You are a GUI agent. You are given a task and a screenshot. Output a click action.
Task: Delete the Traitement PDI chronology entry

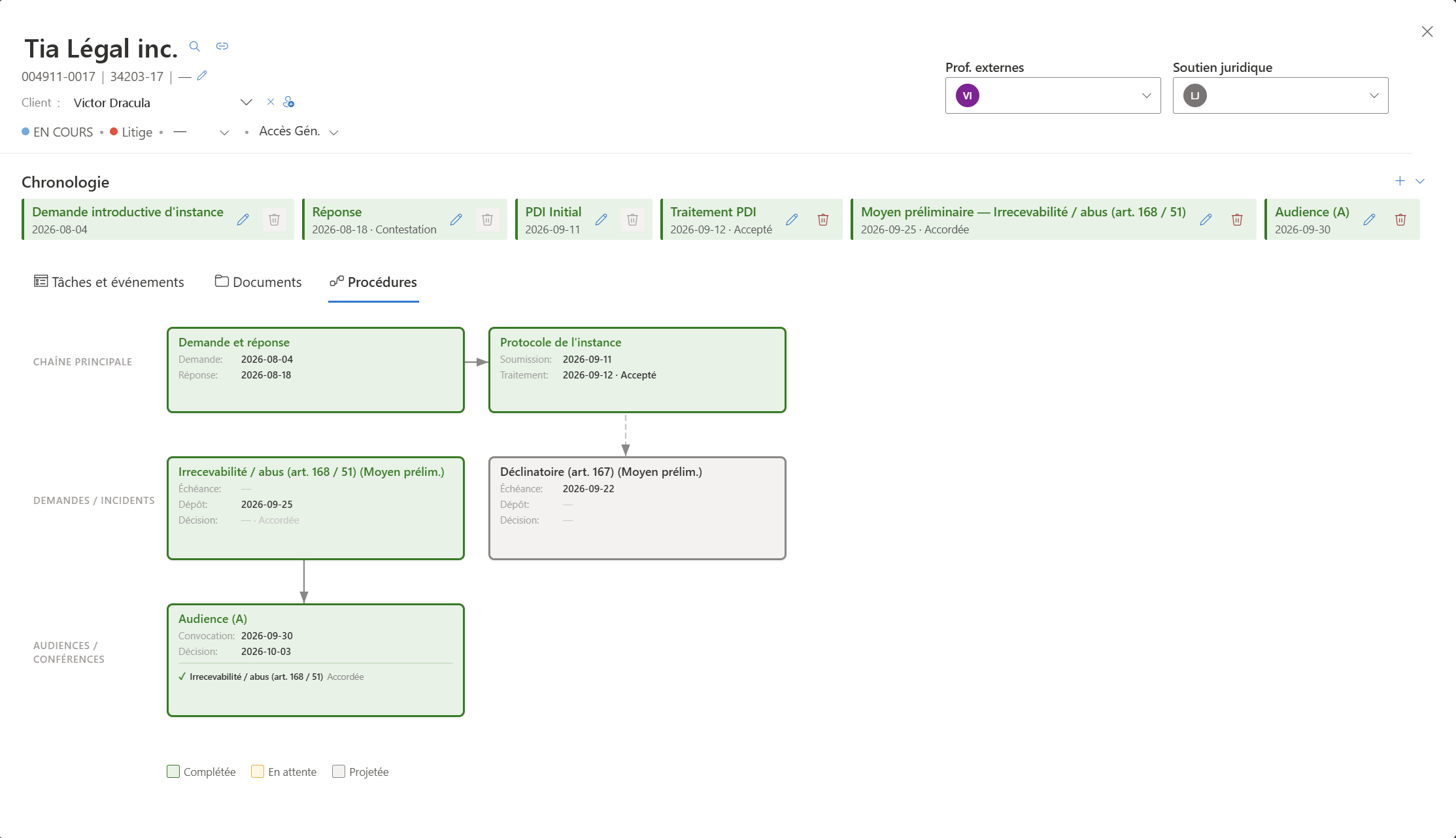coord(823,220)
